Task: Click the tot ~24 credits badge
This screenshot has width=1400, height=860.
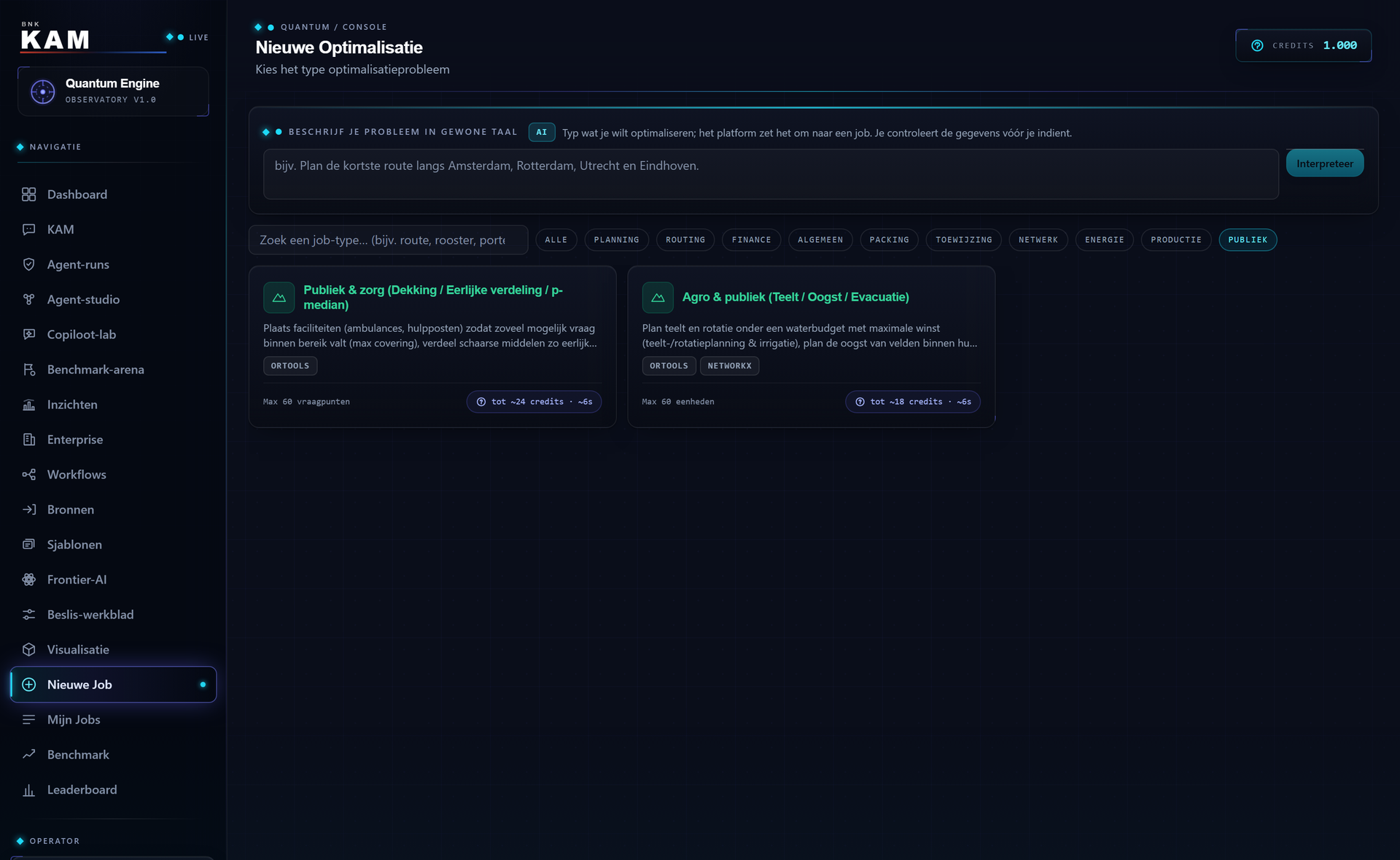Action: tap(534, 402)
